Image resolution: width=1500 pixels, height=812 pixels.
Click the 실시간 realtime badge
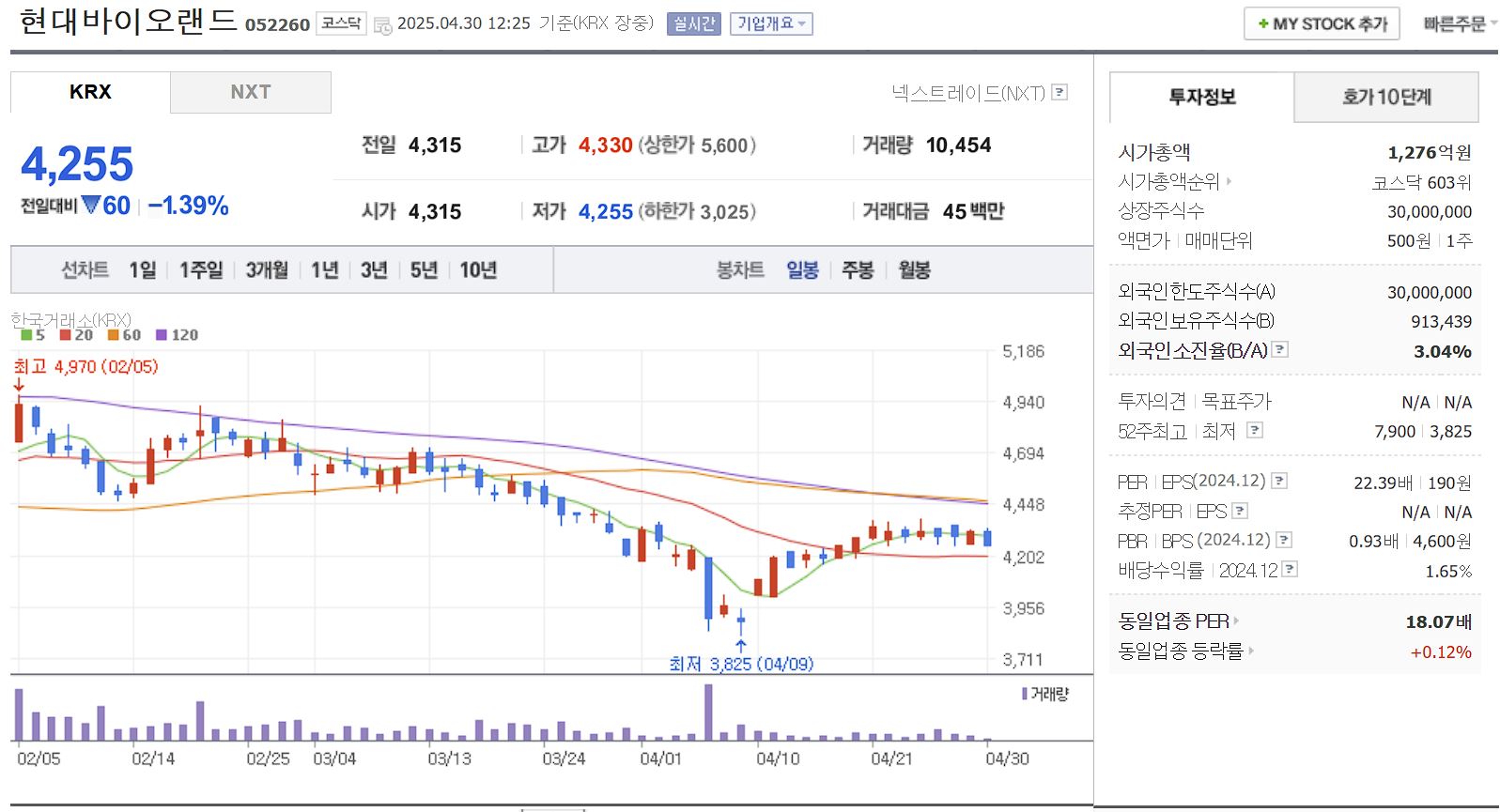coord(694,23)
